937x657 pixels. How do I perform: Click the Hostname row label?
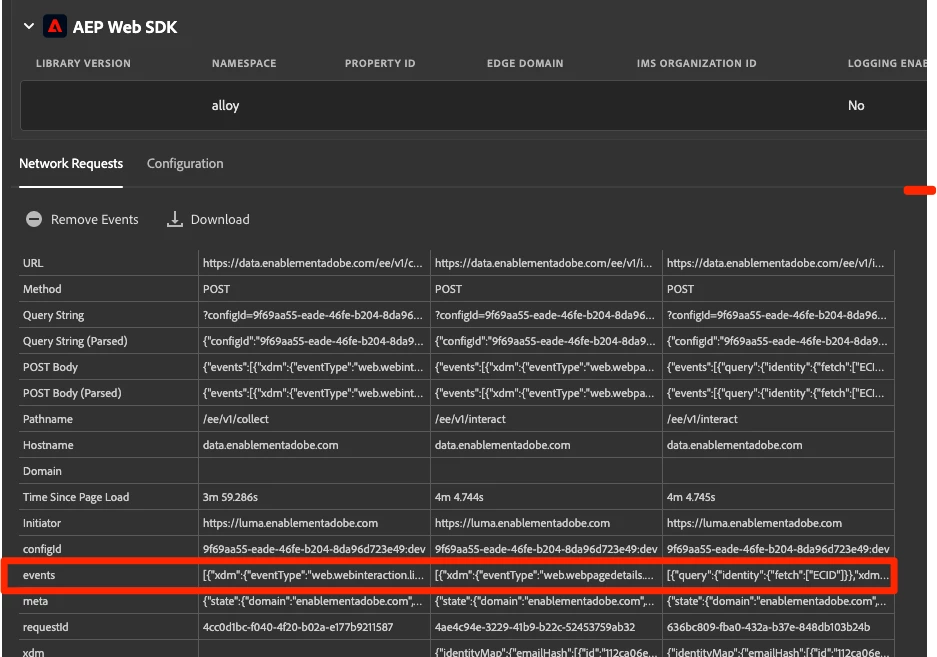(48, 445)
